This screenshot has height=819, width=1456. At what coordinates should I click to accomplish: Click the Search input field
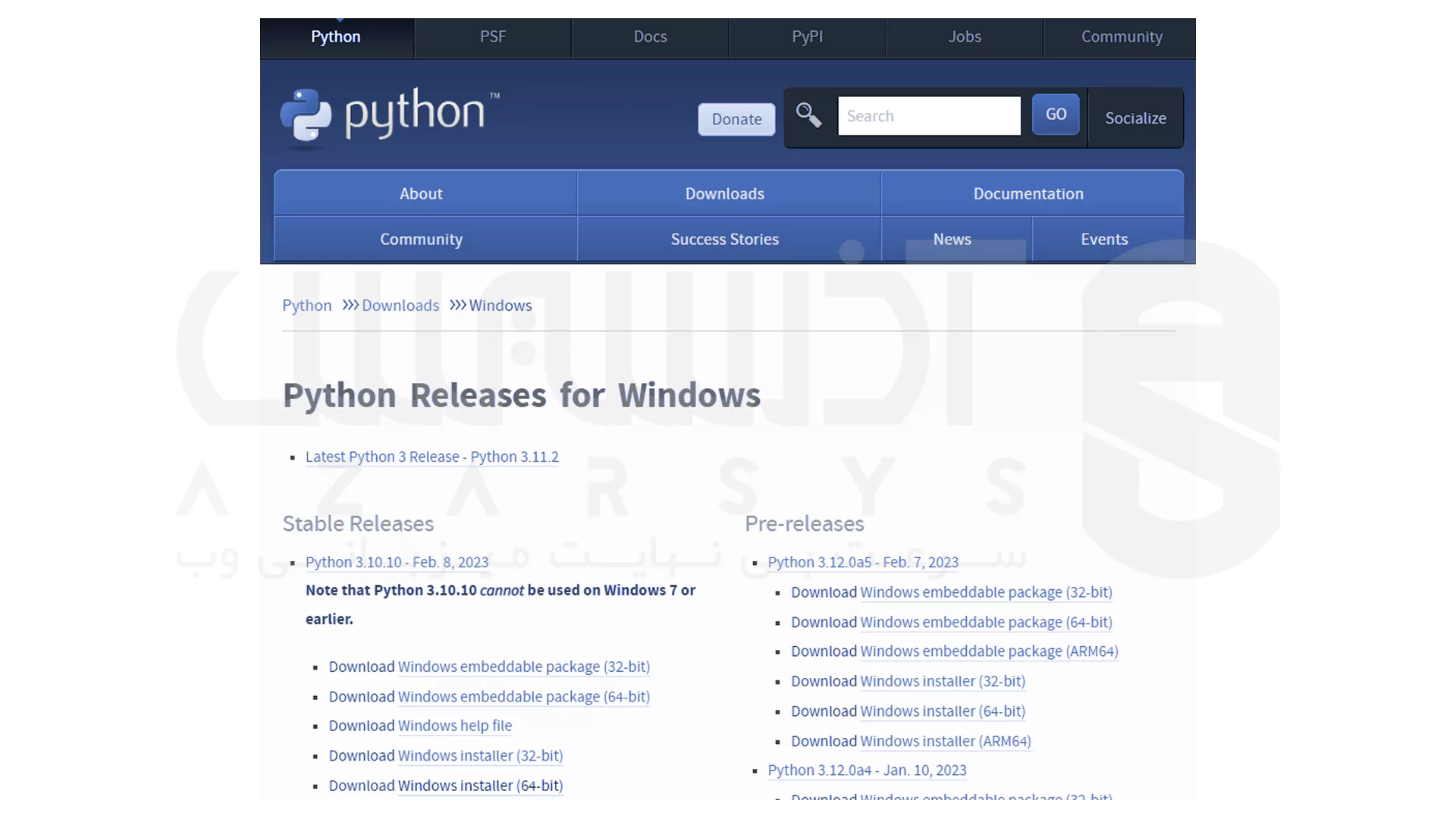(x=928, y=115)
